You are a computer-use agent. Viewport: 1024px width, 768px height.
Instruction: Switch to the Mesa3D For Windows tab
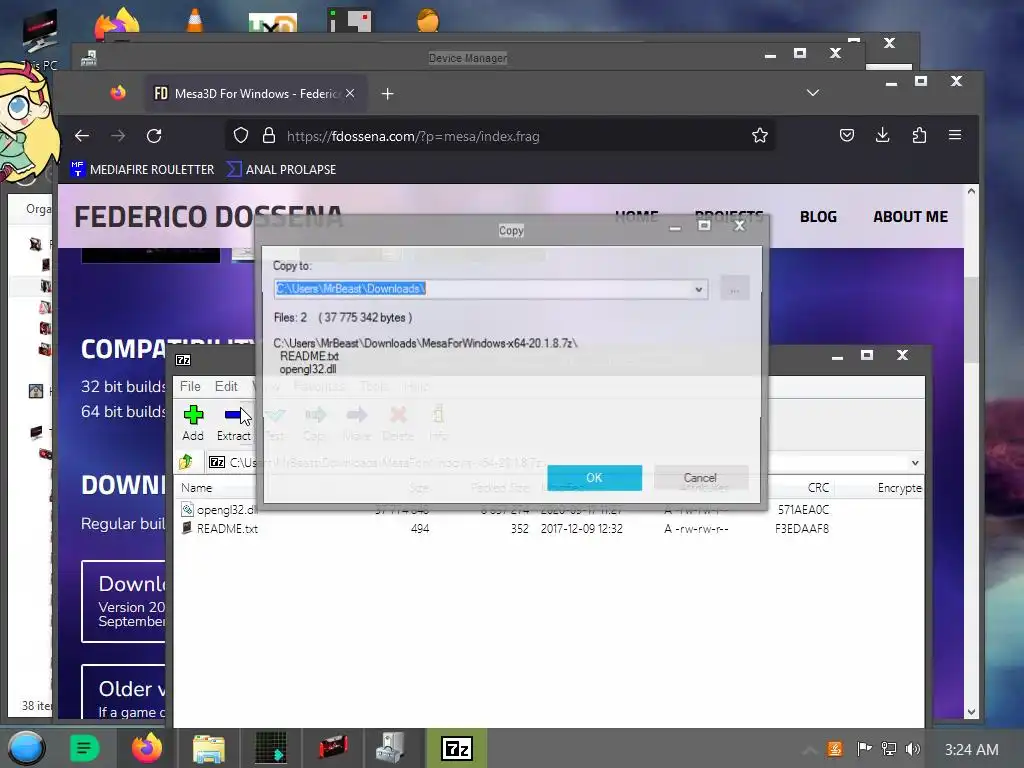coord(255,93)
